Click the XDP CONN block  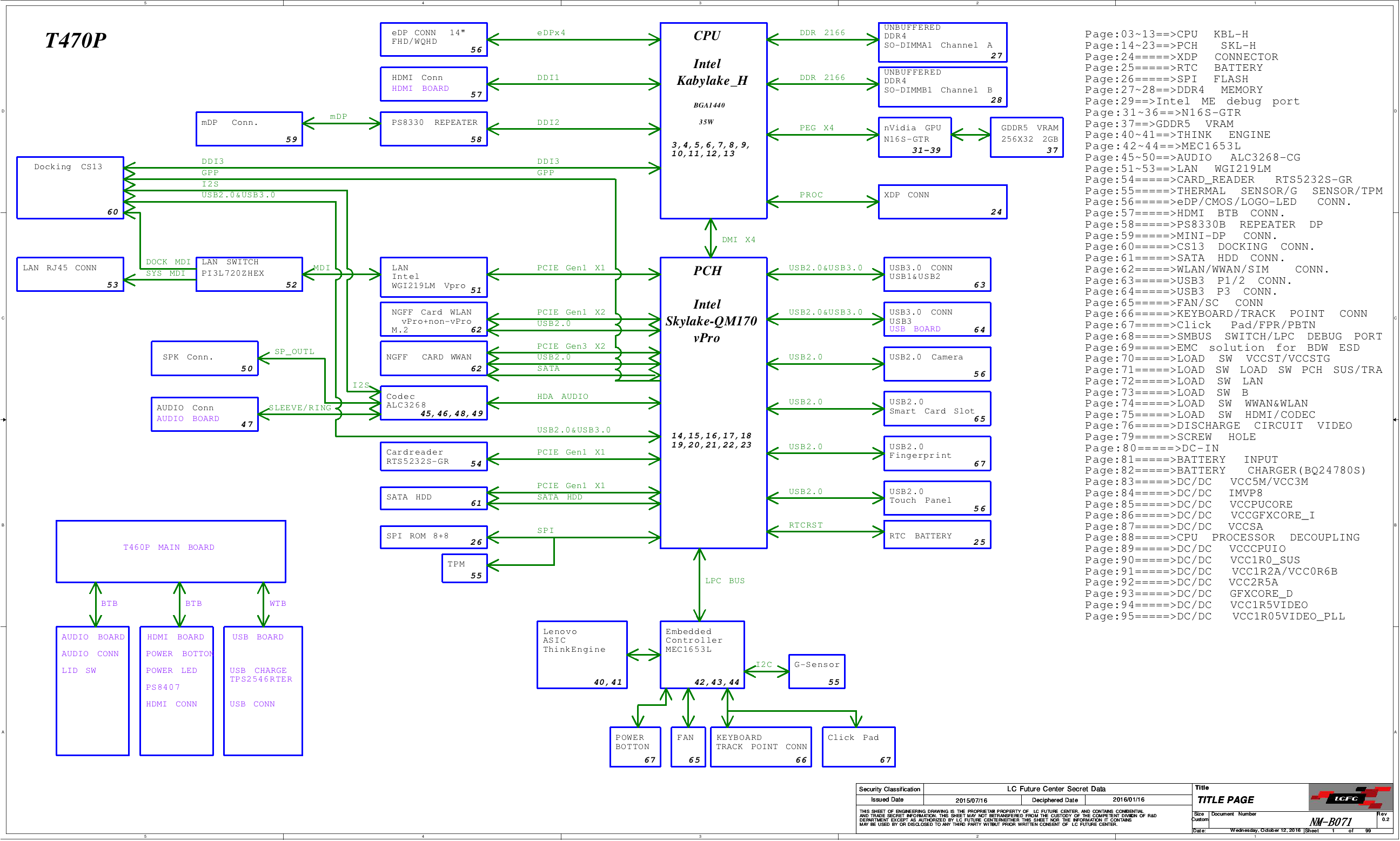[942, 202]
